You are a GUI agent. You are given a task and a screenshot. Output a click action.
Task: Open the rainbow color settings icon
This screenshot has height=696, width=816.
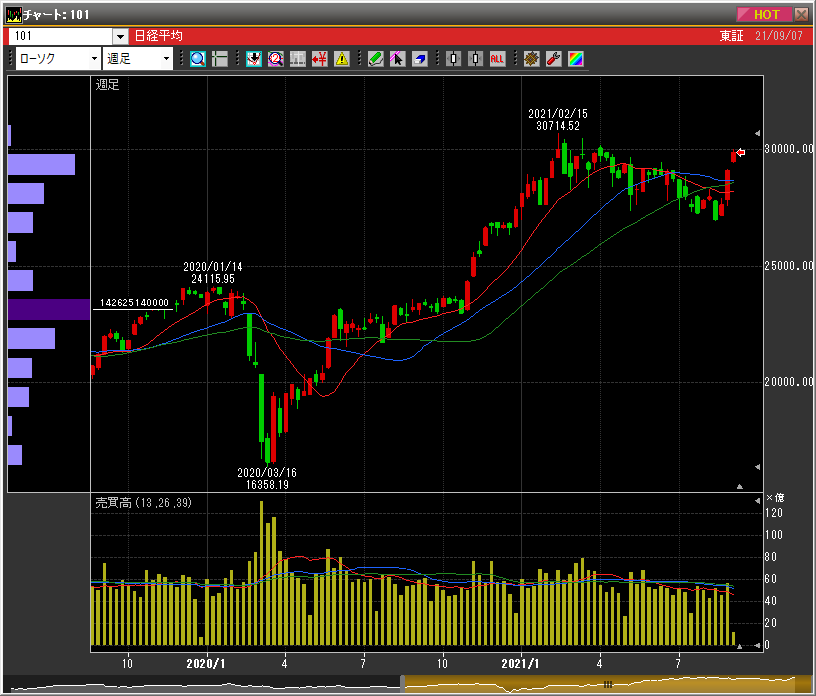click(x=575, y=59)
